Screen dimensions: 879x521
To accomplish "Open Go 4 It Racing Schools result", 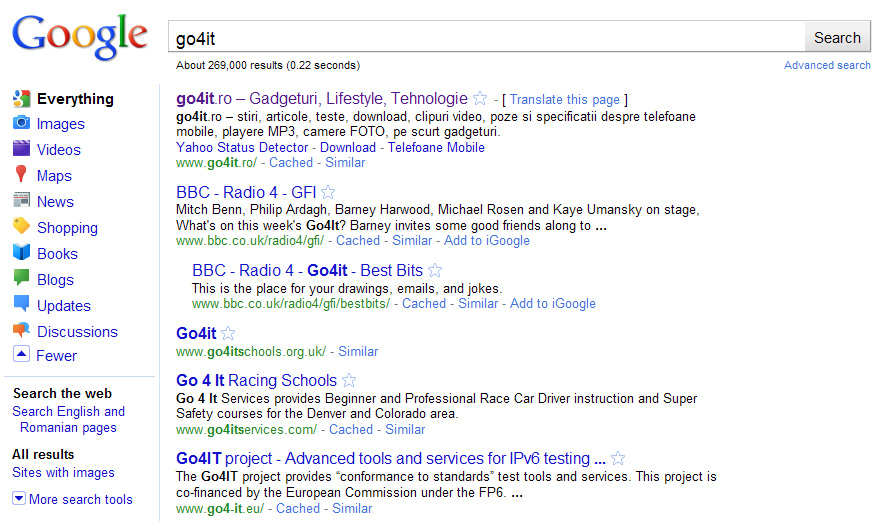I will point(256,380).
